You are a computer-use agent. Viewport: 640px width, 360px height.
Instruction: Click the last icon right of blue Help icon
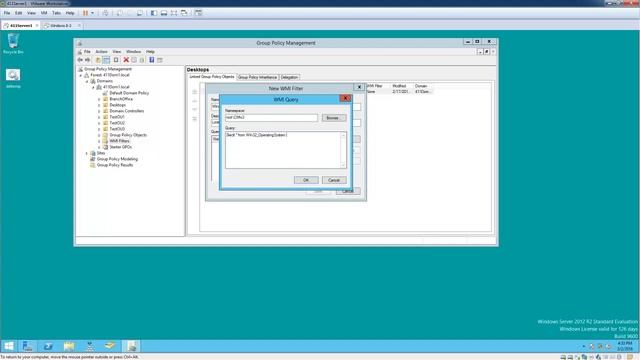[160, 60]
